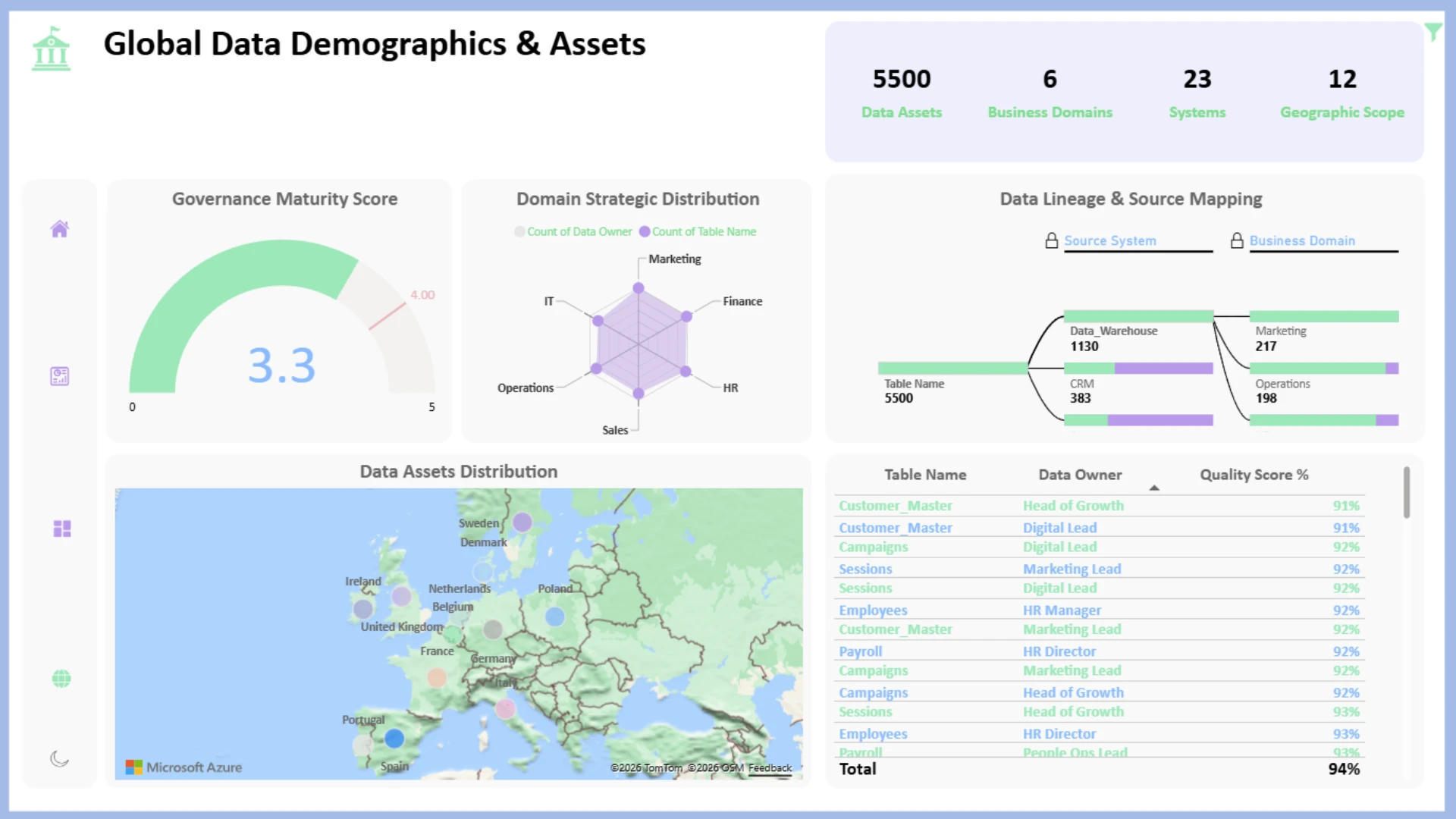Sort table by Data Owner column

tap(1080, 475)
